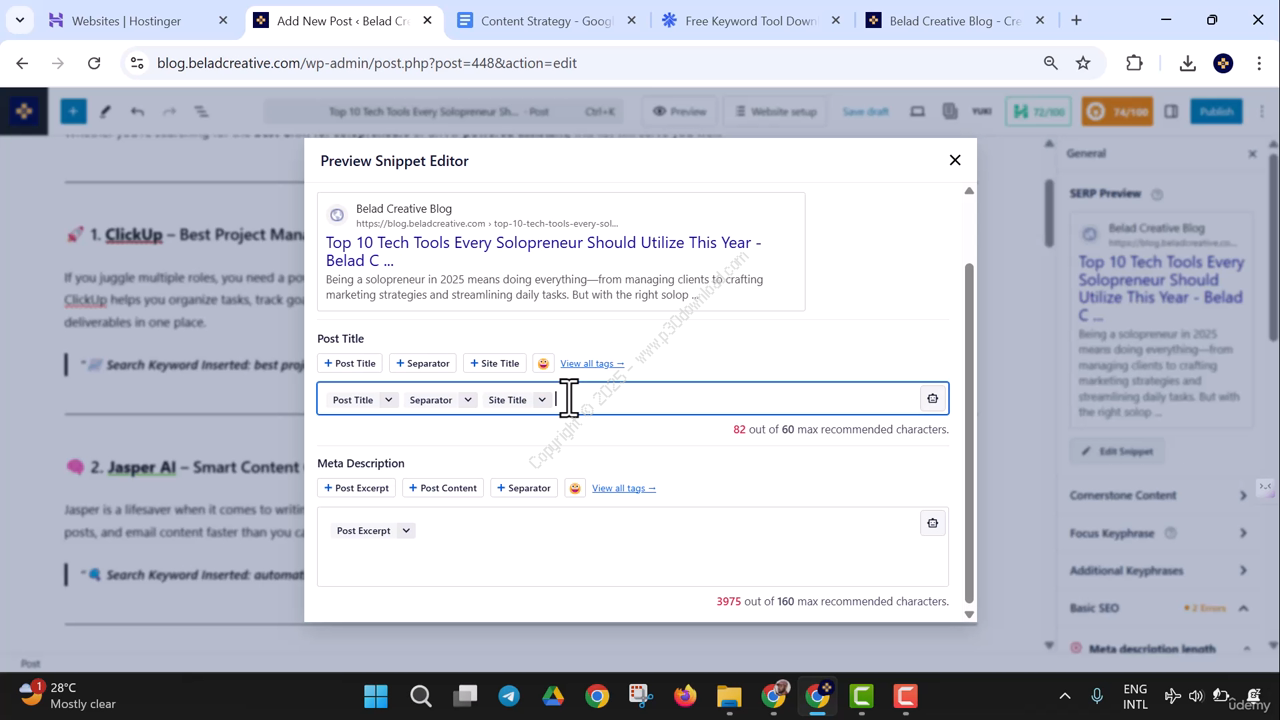Close the Add New Post tab
The height and width of the screenshot is (720, 1280).
tap(427, 20)
